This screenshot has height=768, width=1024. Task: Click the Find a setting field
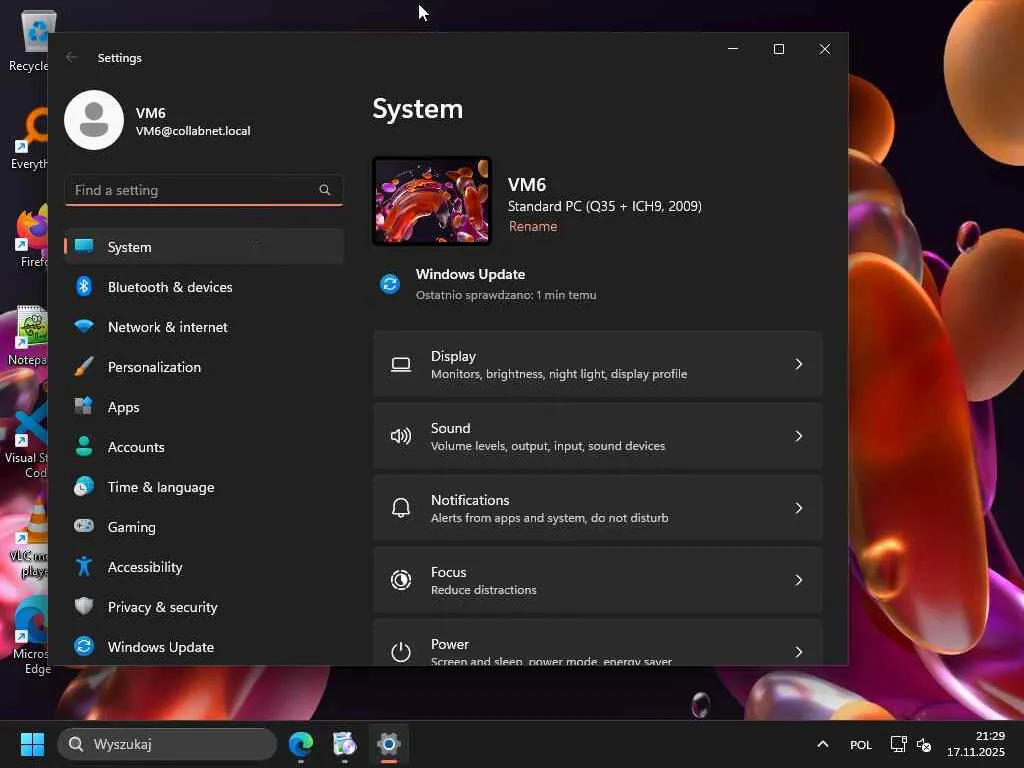pyautogui.click(x=204, y=190)
